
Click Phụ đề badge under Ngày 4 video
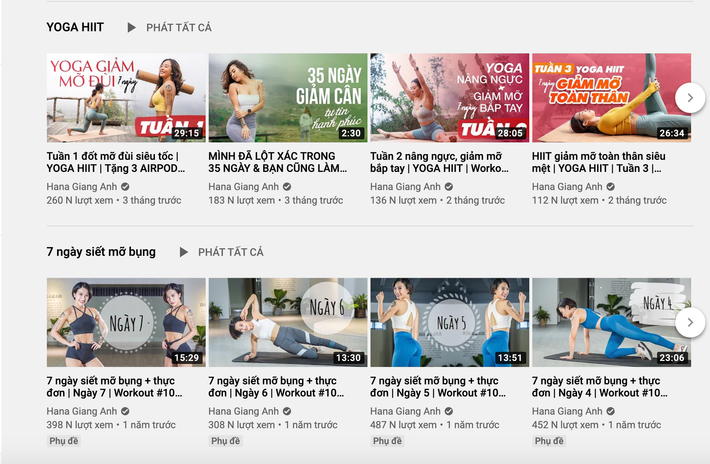coord(549,441)
